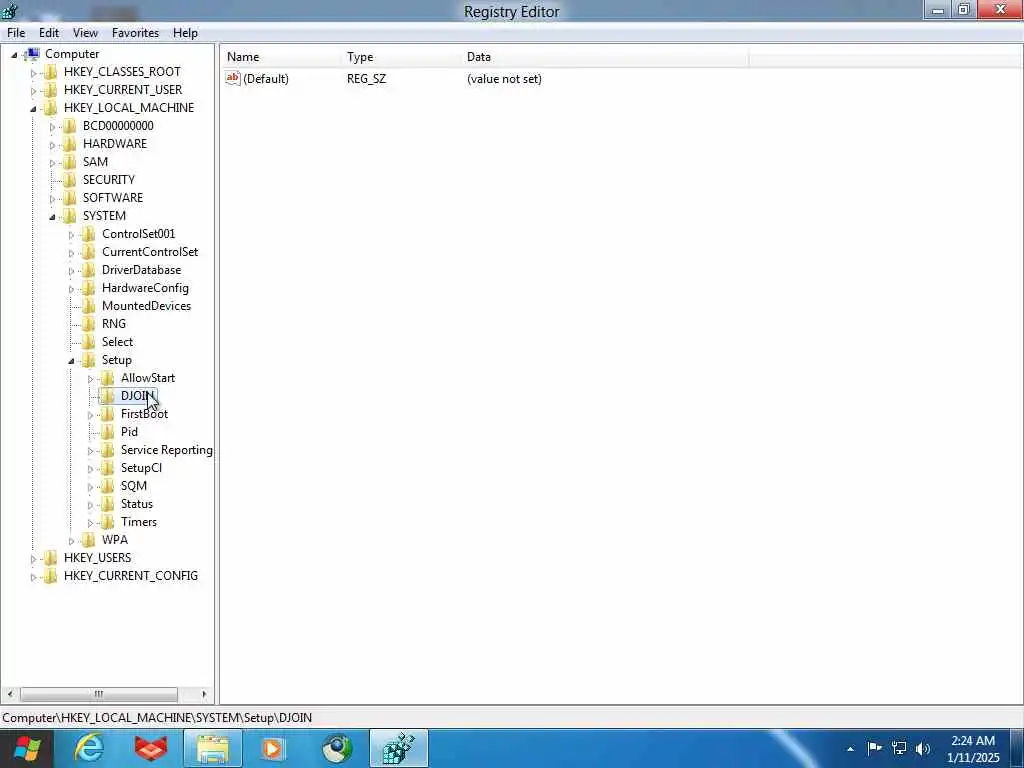Click the HardwareConfig folder icon
This screenshot has height=768, width=1024.
coord(88,288)
